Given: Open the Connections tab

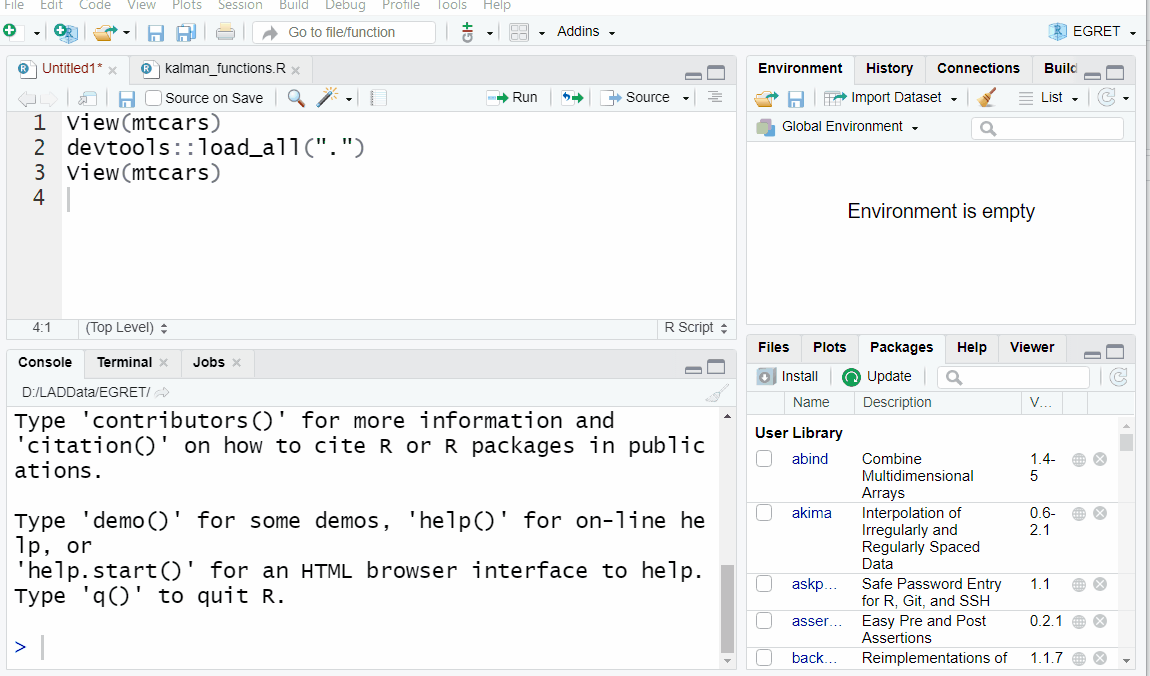Looking at the screenshot, I should (978, 68).
